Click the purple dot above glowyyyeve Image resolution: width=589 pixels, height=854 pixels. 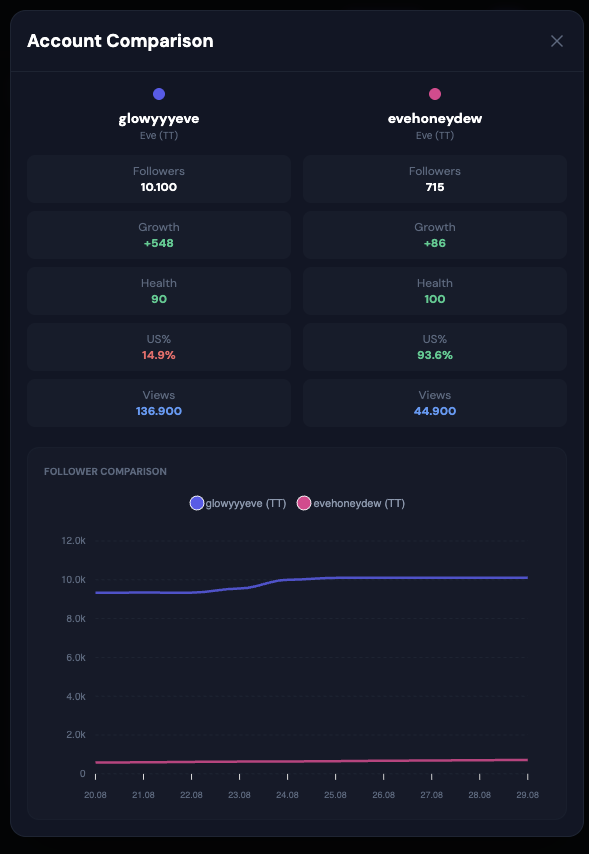click(159, 94)
